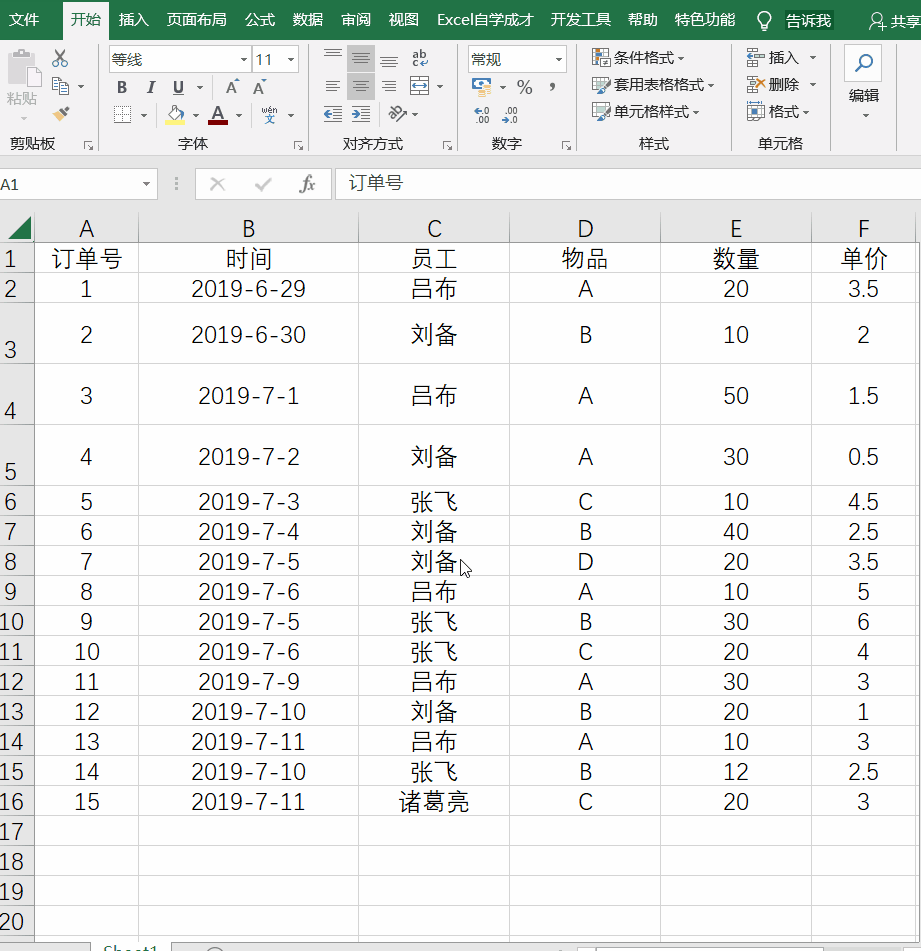Switch to the 插入 Insert tab
Image resolution: width=921 pixels, height=951 pixels.
[x=133, y=20]
